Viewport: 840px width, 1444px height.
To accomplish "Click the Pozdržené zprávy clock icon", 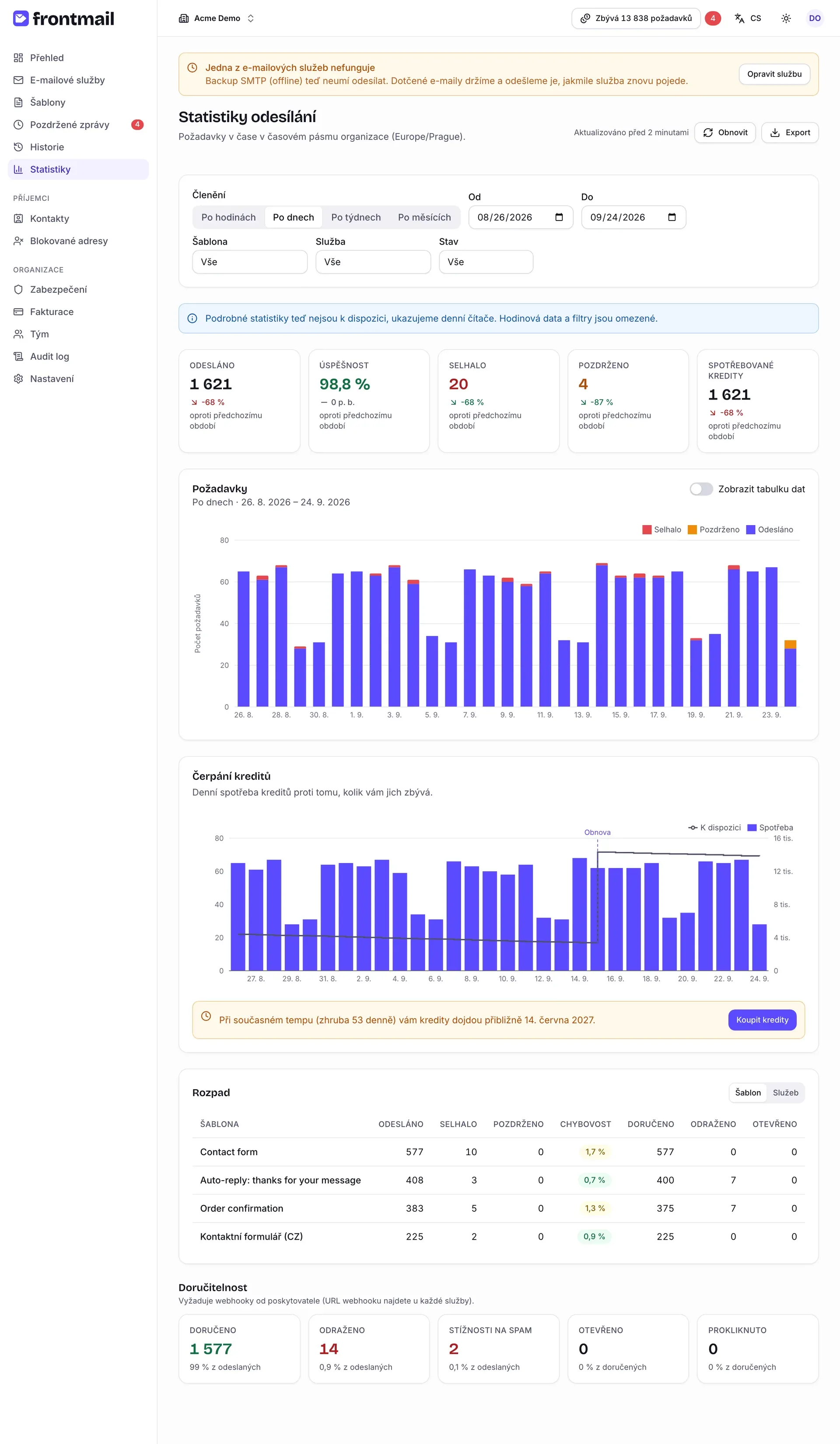I will pyautogui.click(x=18, y=125).
